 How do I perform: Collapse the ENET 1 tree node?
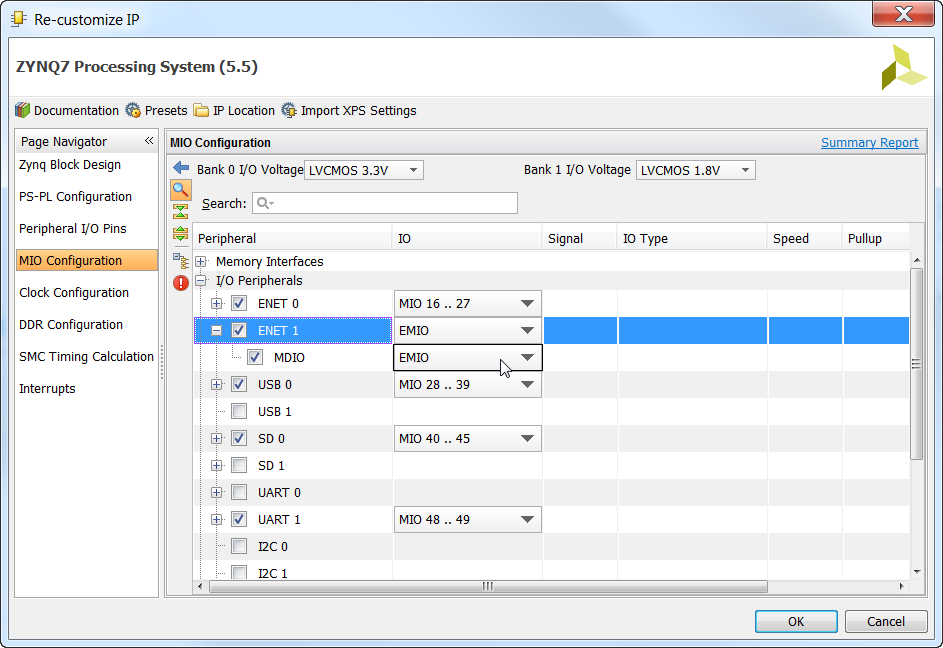pos(217,330)
